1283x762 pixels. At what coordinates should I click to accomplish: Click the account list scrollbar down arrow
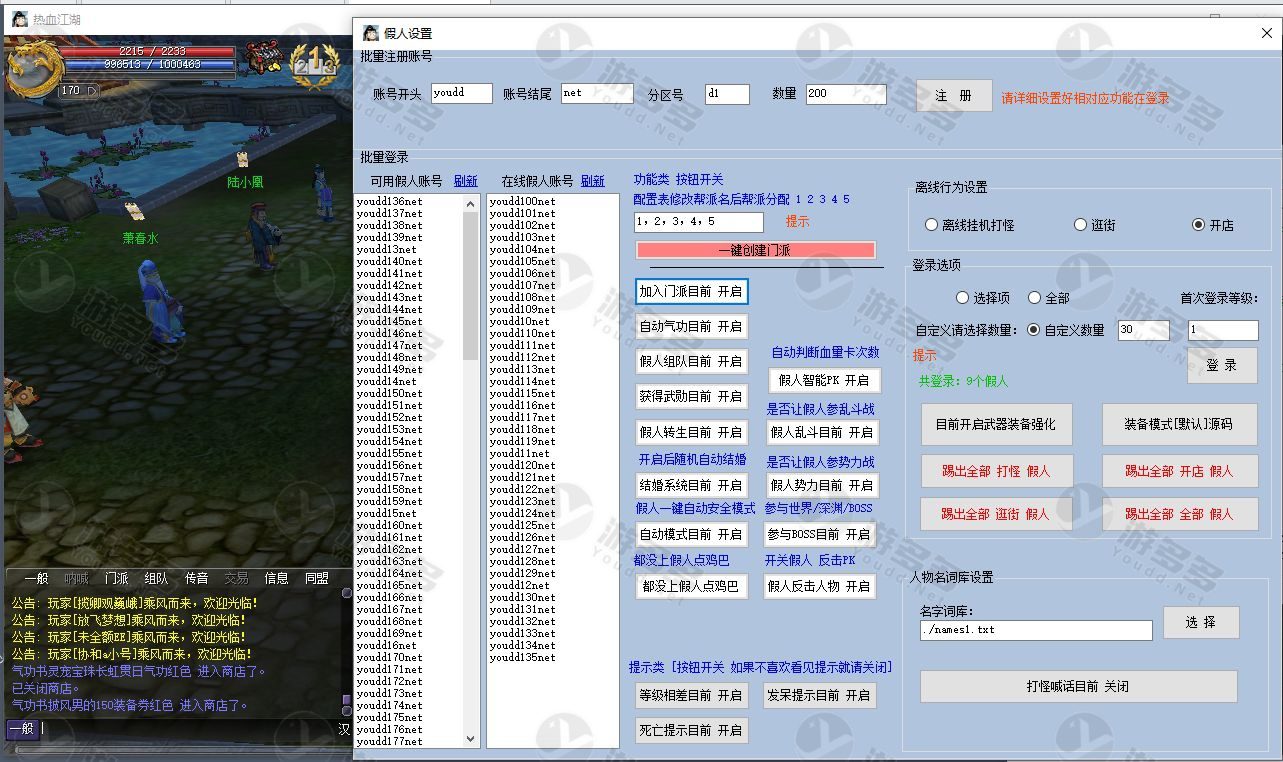(471, 739)
